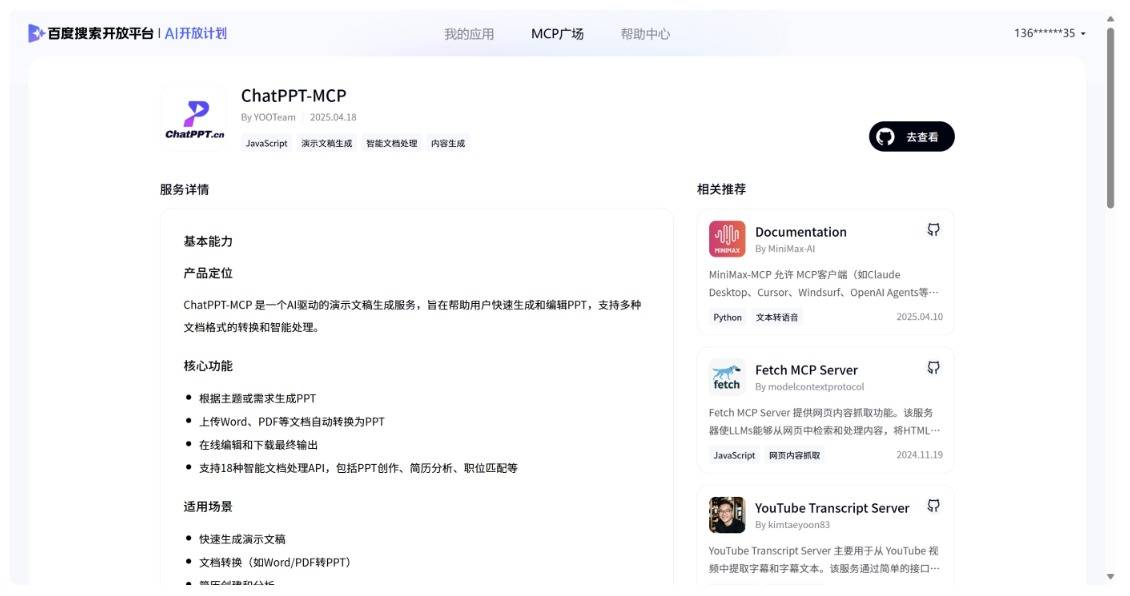Click the AI开放计划 header link
This screenshot has width=1130, height=596.
[x=196, y=33]
